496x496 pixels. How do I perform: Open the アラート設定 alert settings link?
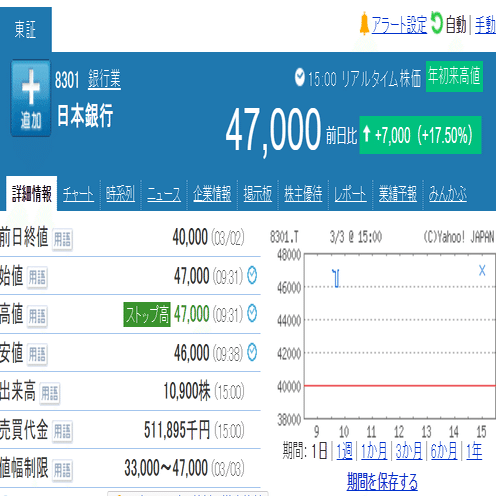[399, 25]
